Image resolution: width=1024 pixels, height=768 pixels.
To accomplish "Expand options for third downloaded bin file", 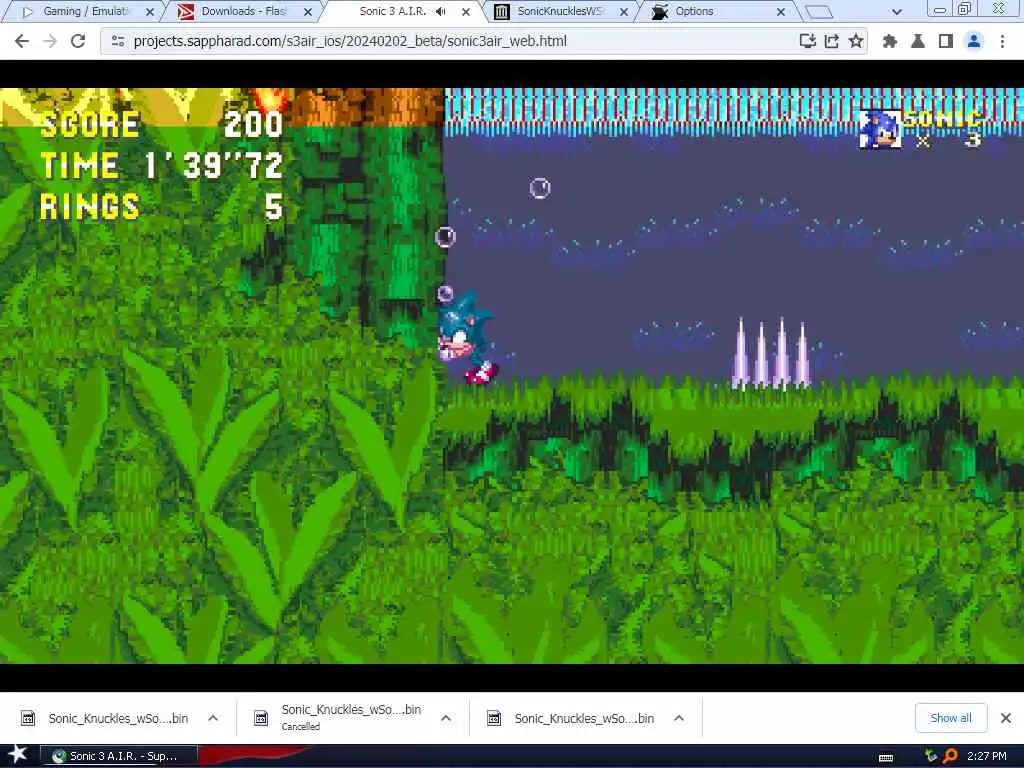I will [679, 718].
